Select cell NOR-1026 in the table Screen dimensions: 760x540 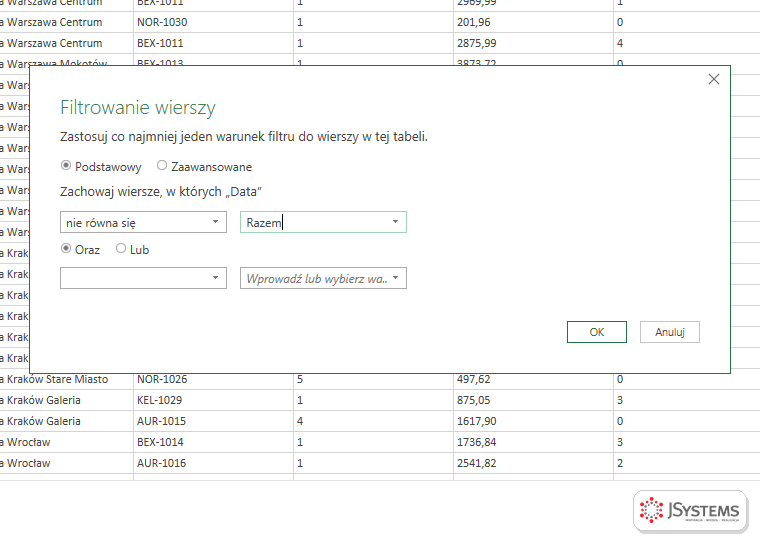pos(213,379)
